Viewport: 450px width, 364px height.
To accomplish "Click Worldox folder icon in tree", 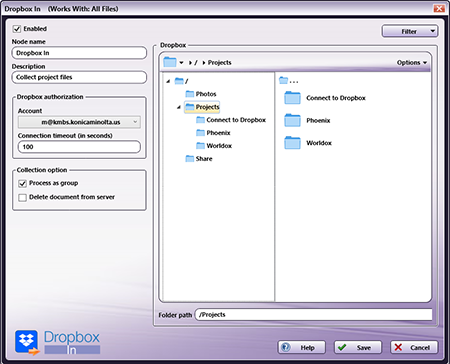I will [x=200, y=146].
